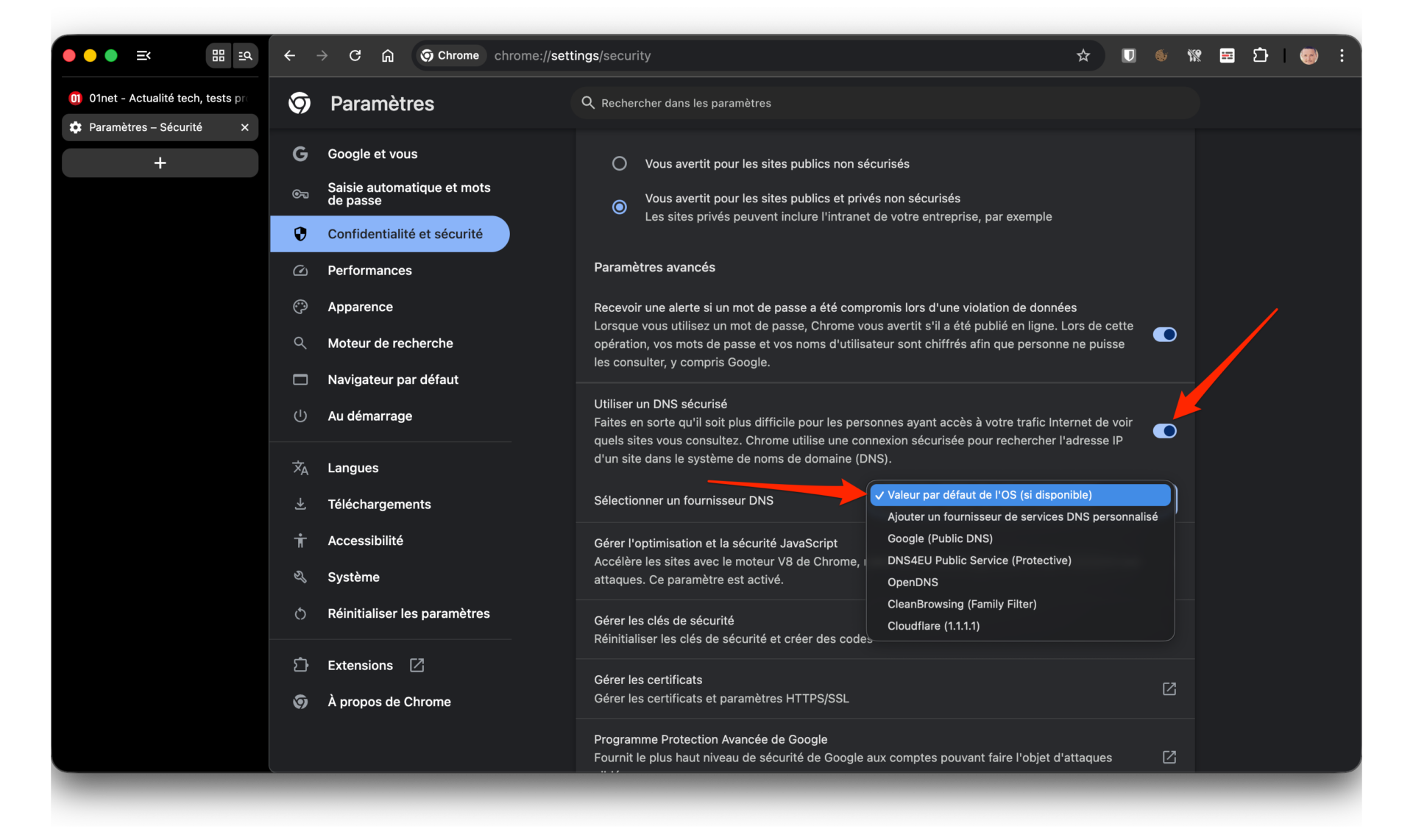
Task: Close the Paramètres – Sécurité tab
Action: click(245, 127)
